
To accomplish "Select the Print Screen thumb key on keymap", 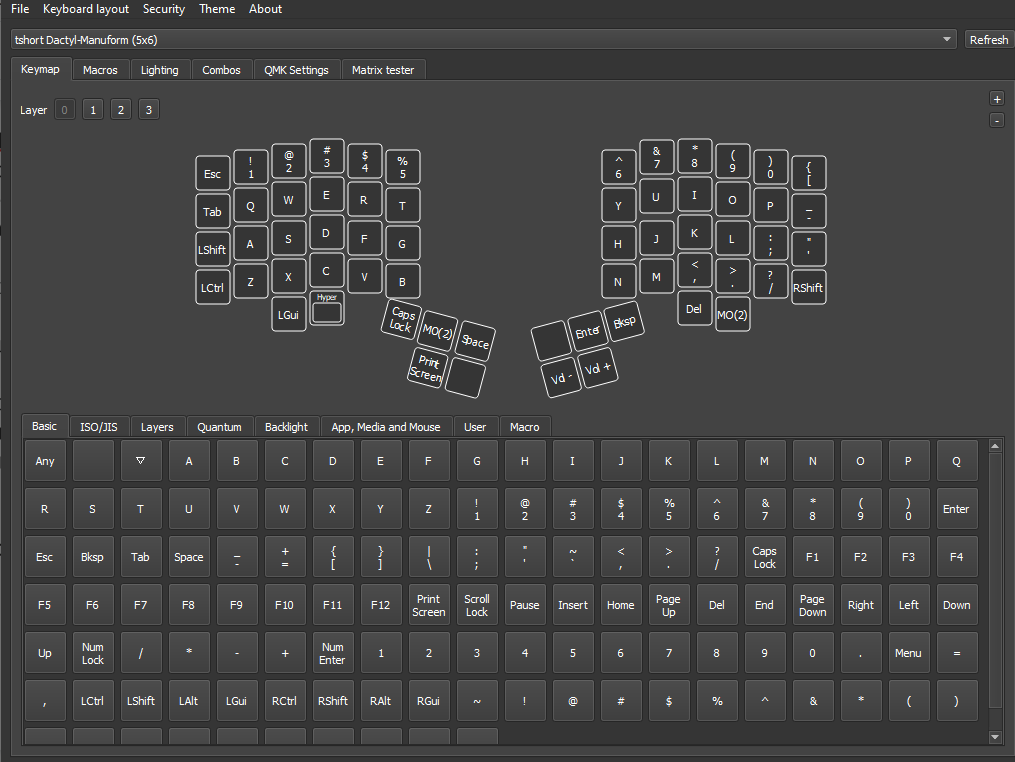I will point(427,368).
